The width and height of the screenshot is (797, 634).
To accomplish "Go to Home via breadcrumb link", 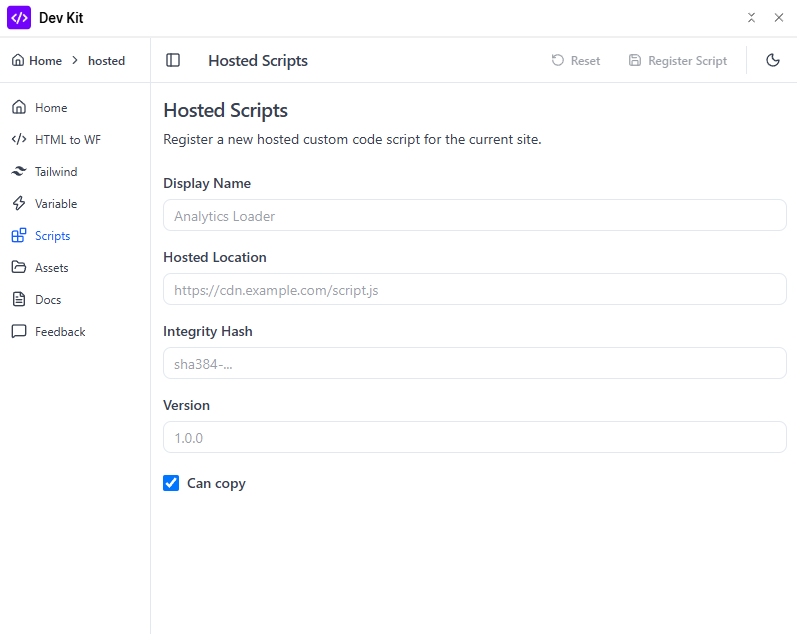I will tap(45, 61).
